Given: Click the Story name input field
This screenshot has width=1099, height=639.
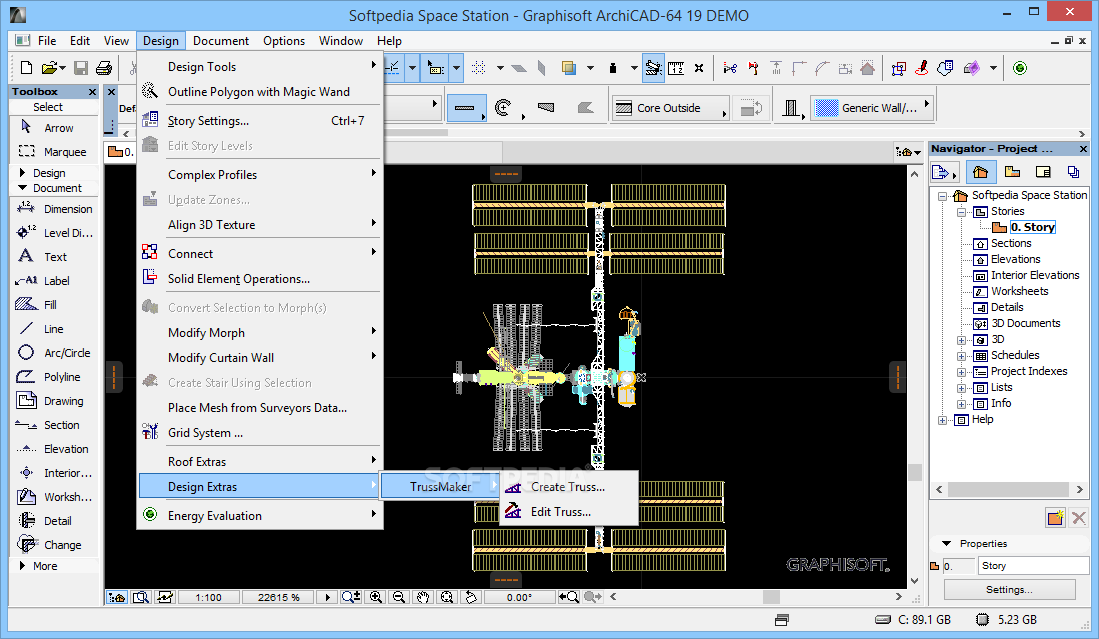Looking at the screenshot, I should pos(1033,565).
